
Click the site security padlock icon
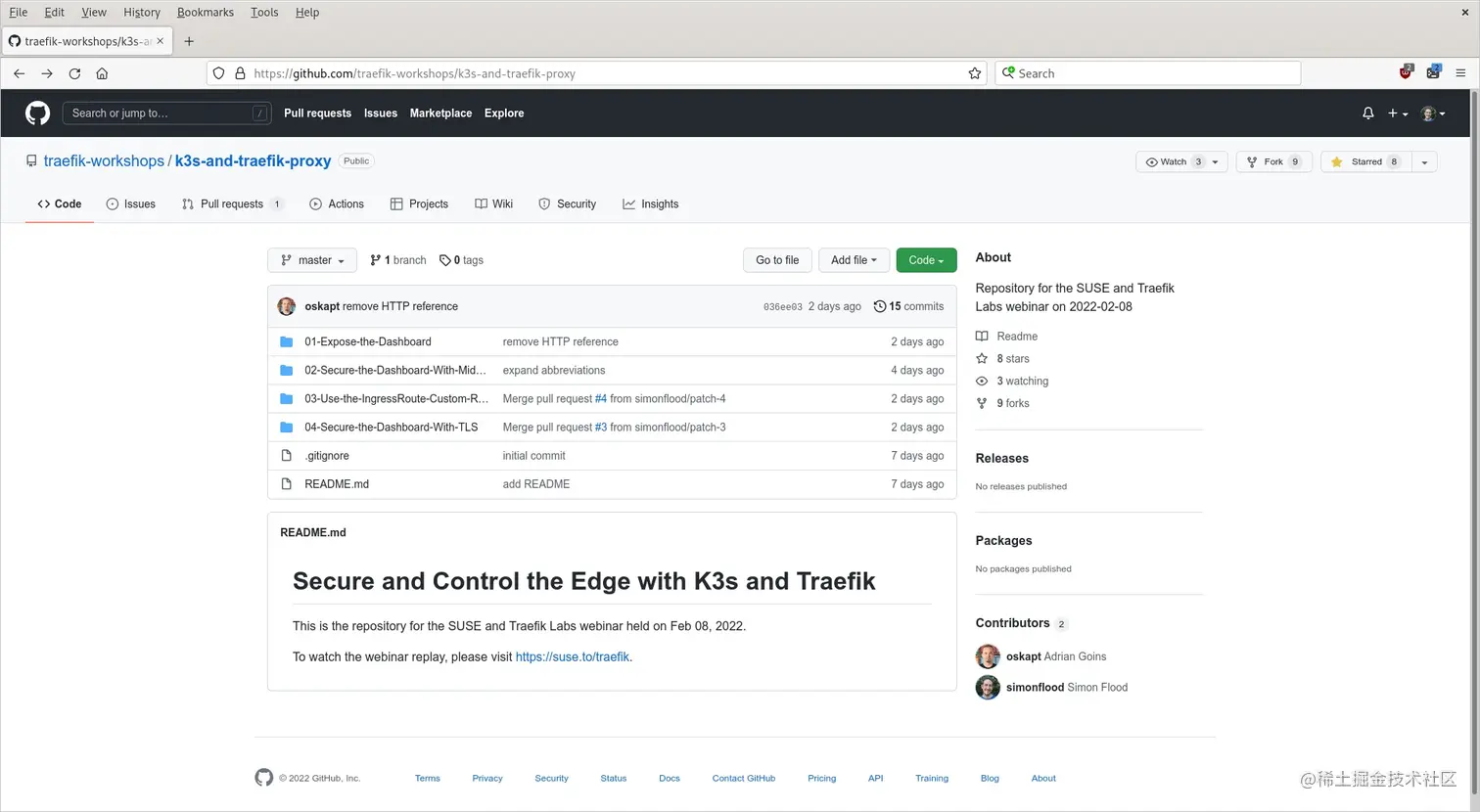click(x=240, y=73)
